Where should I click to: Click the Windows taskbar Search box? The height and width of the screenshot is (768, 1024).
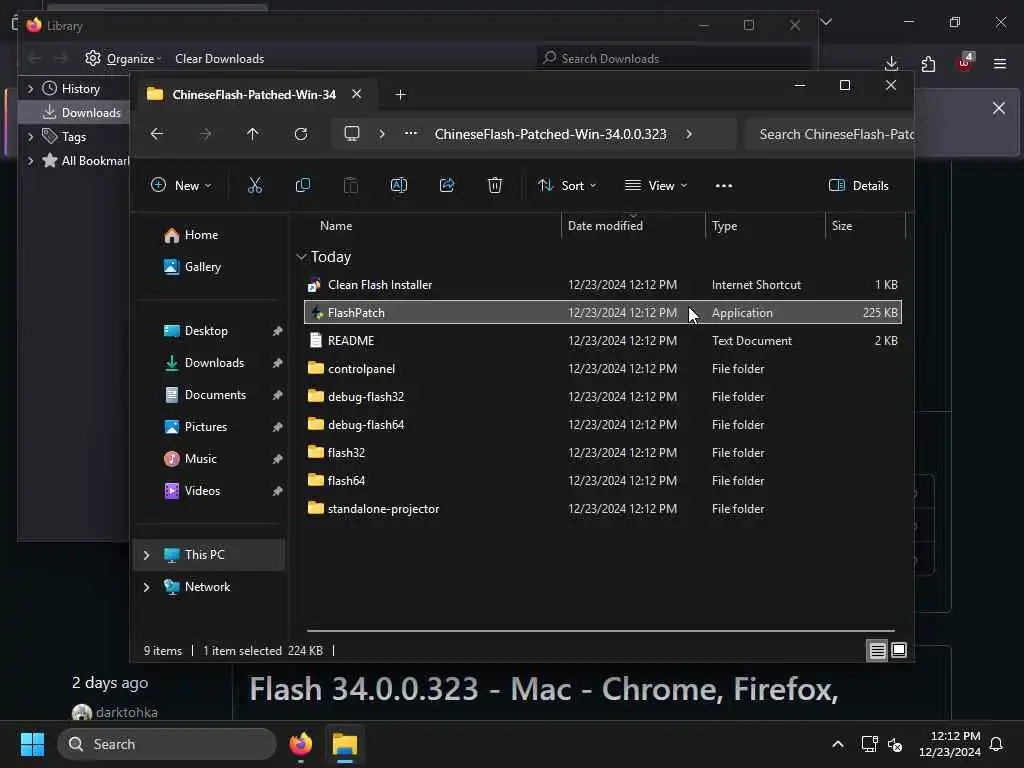click(x=167, y=744)
